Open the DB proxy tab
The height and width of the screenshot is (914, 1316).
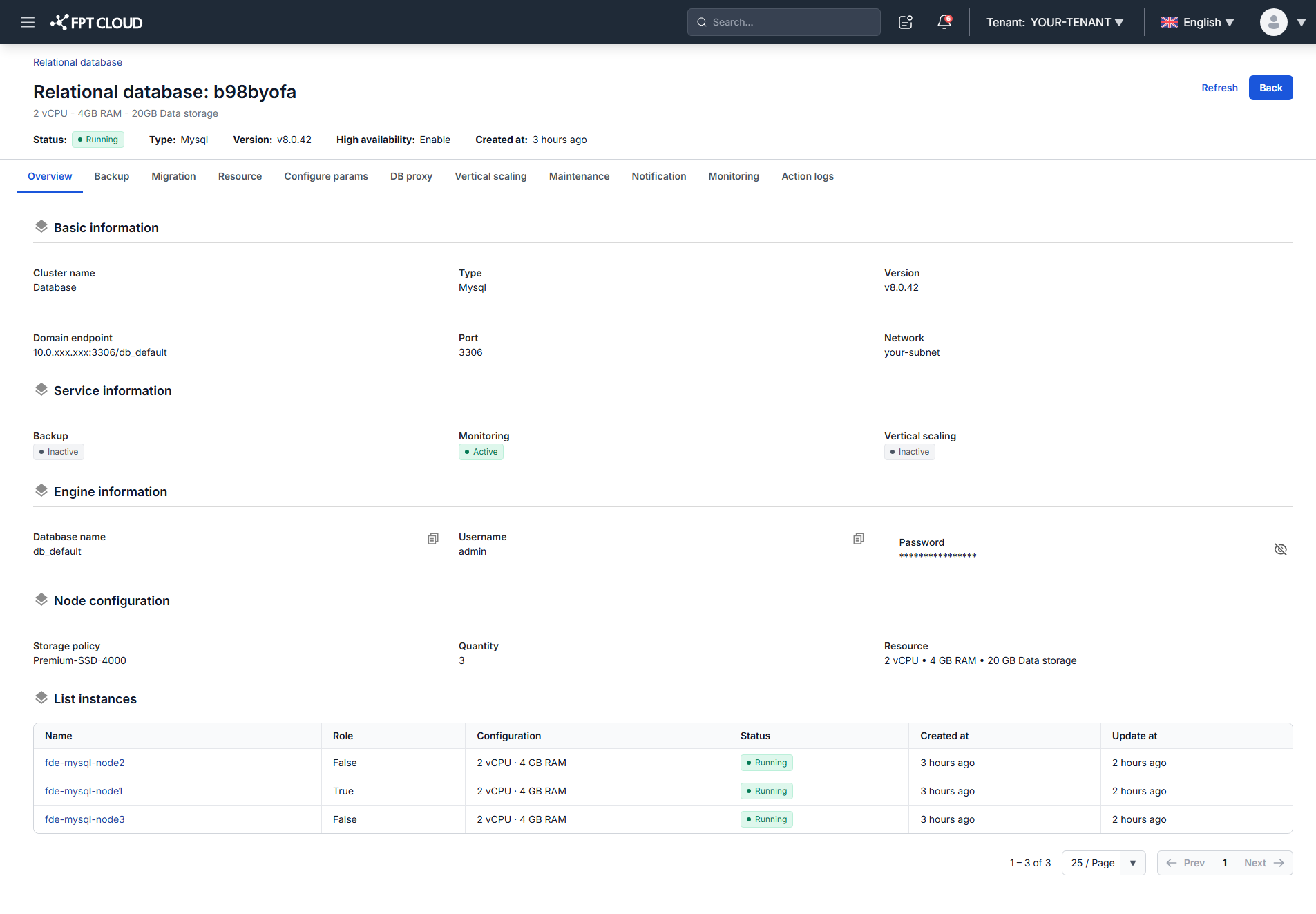(411, 176)
